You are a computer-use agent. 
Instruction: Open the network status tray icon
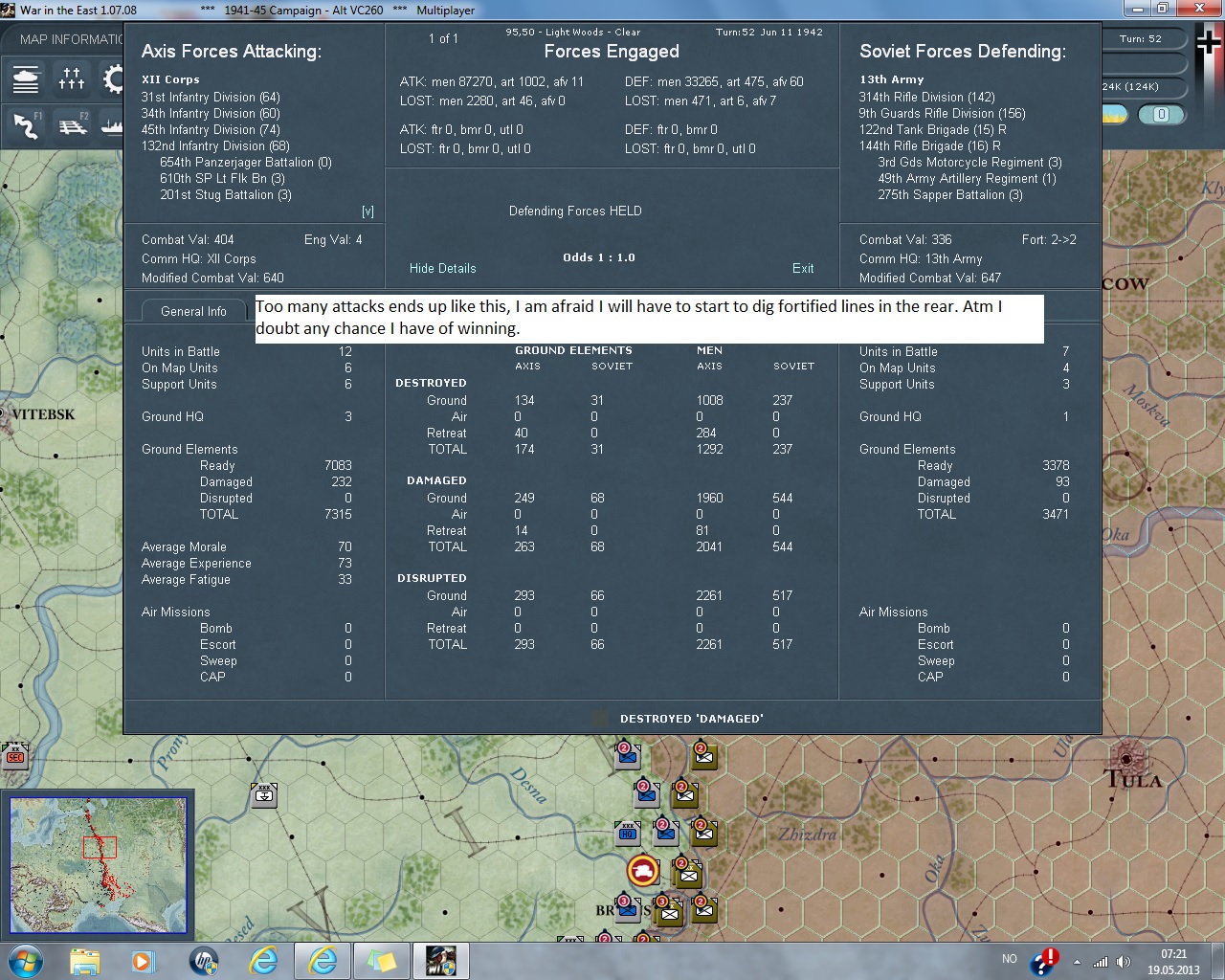(1101, 962)
